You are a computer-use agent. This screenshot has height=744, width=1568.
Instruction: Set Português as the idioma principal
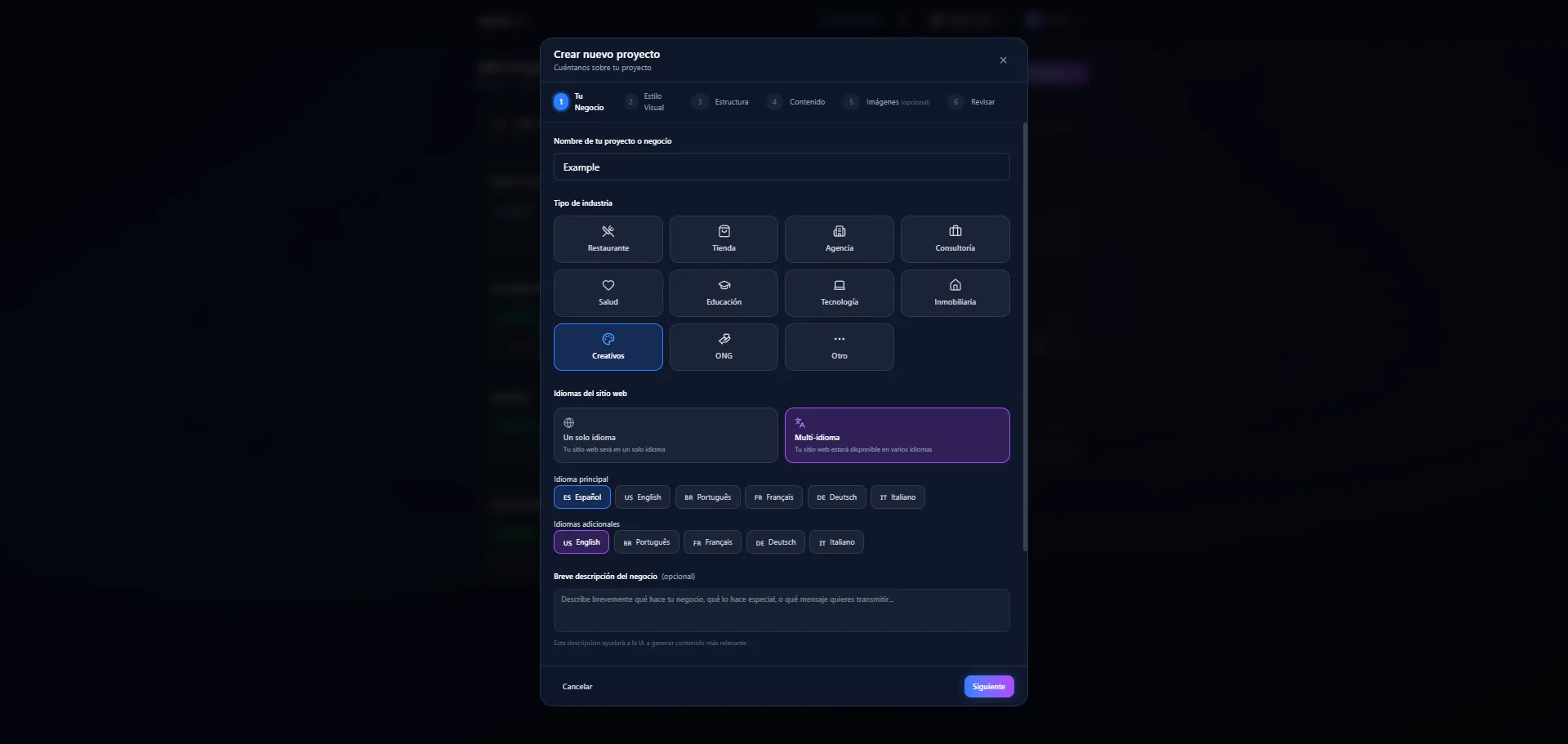(x=707, y=497)
